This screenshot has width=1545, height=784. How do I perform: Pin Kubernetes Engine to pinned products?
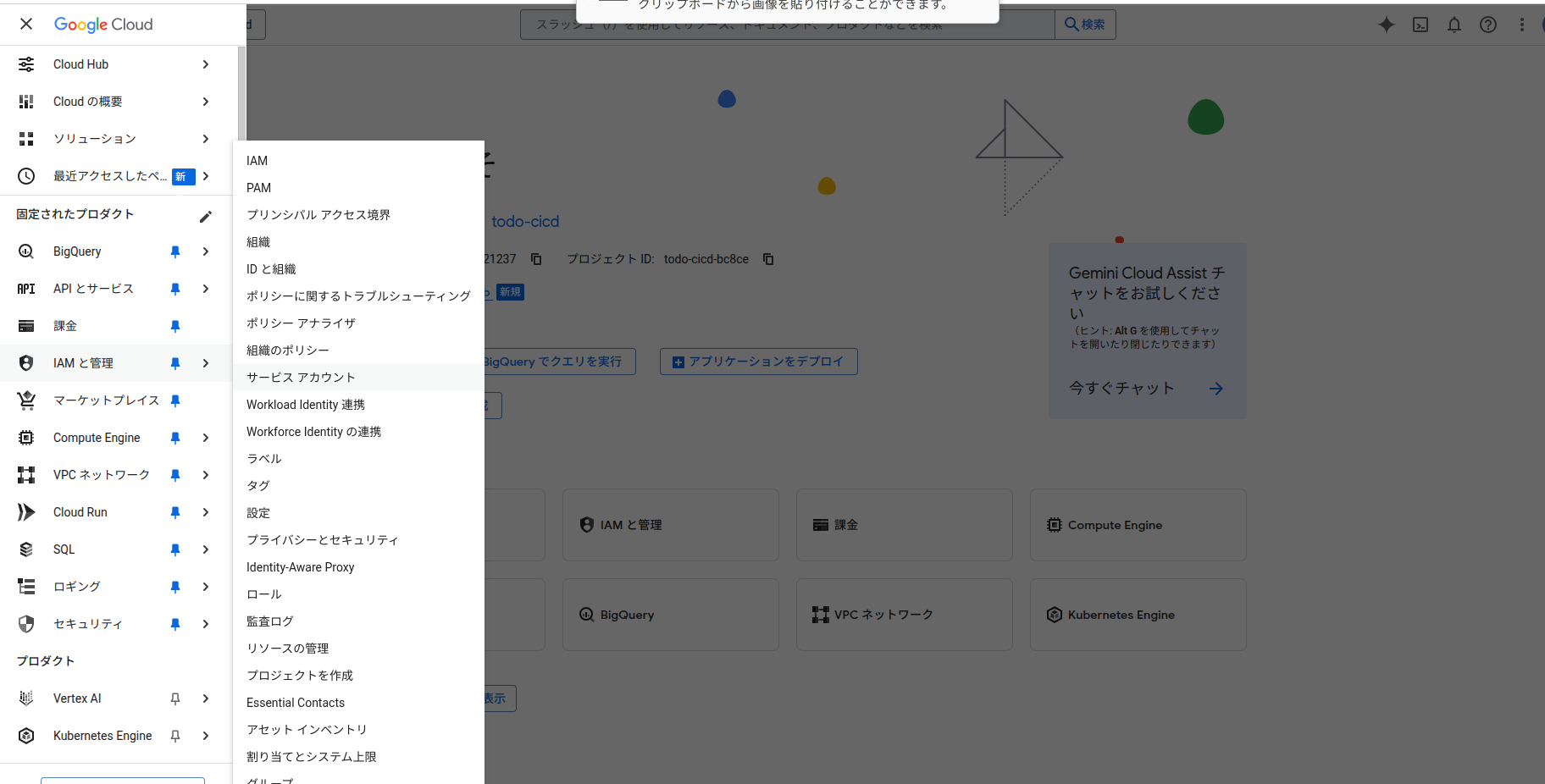(175, 736)
